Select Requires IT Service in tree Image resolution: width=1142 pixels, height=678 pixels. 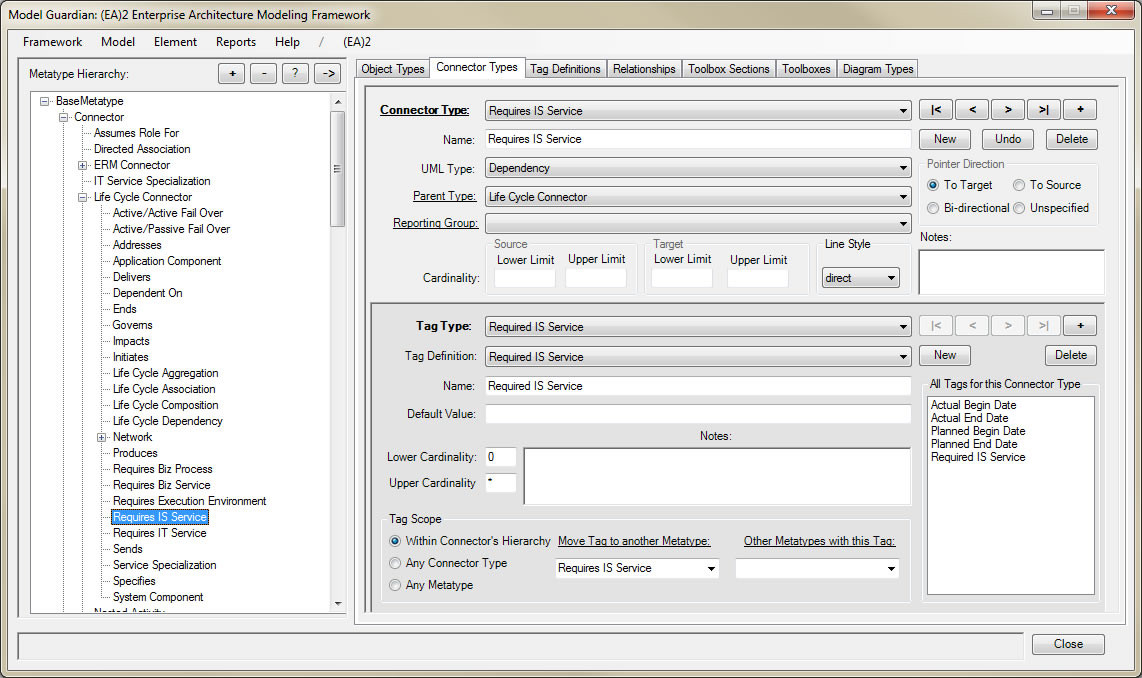(160, 533)
